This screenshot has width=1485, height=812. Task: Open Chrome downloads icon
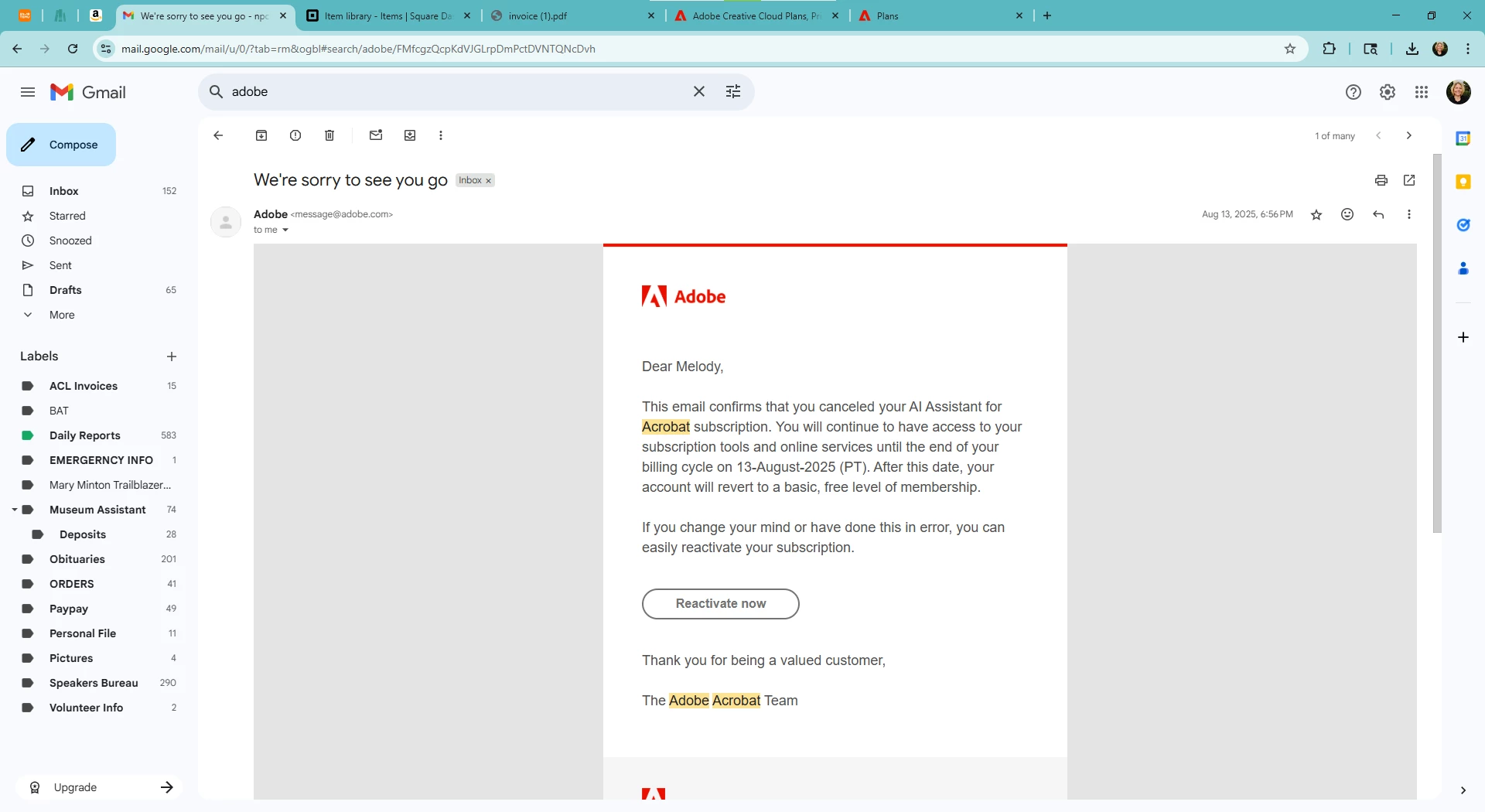(x=1412, y=49)
